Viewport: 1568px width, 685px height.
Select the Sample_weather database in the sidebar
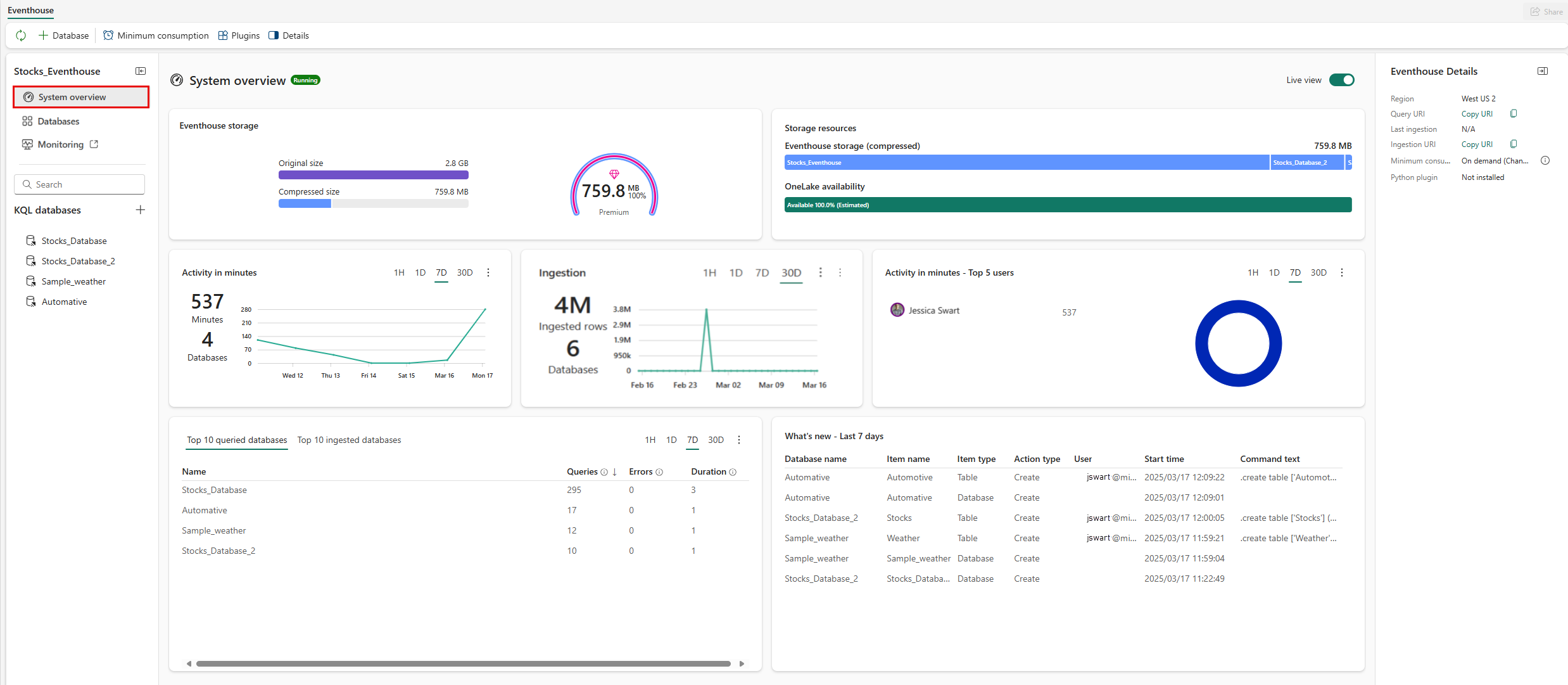click(x=73, y=281)
